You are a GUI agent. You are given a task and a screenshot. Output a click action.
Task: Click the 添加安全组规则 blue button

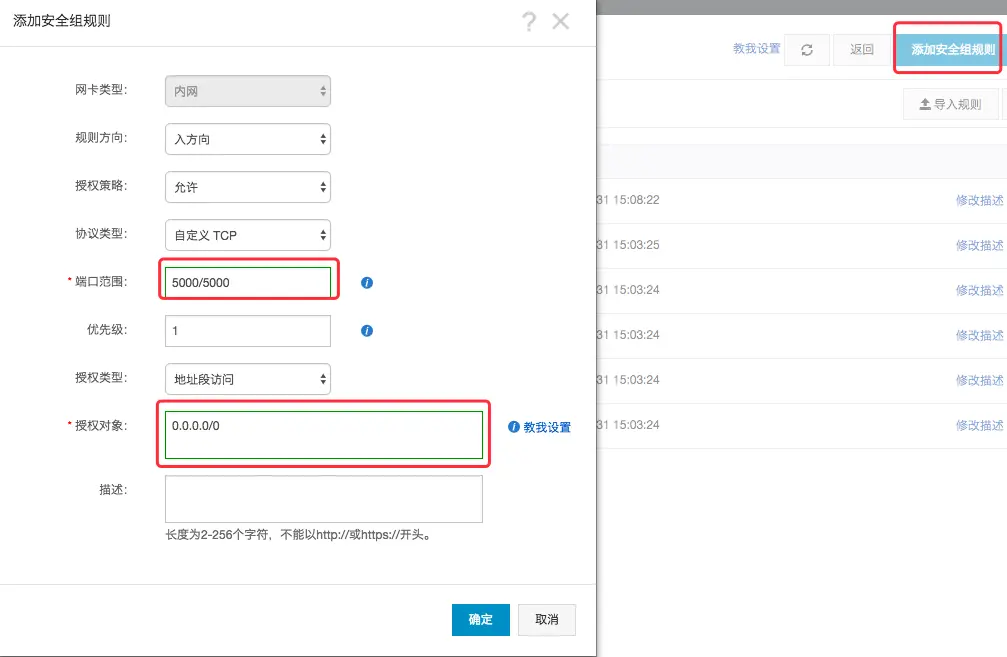[949, 49]
